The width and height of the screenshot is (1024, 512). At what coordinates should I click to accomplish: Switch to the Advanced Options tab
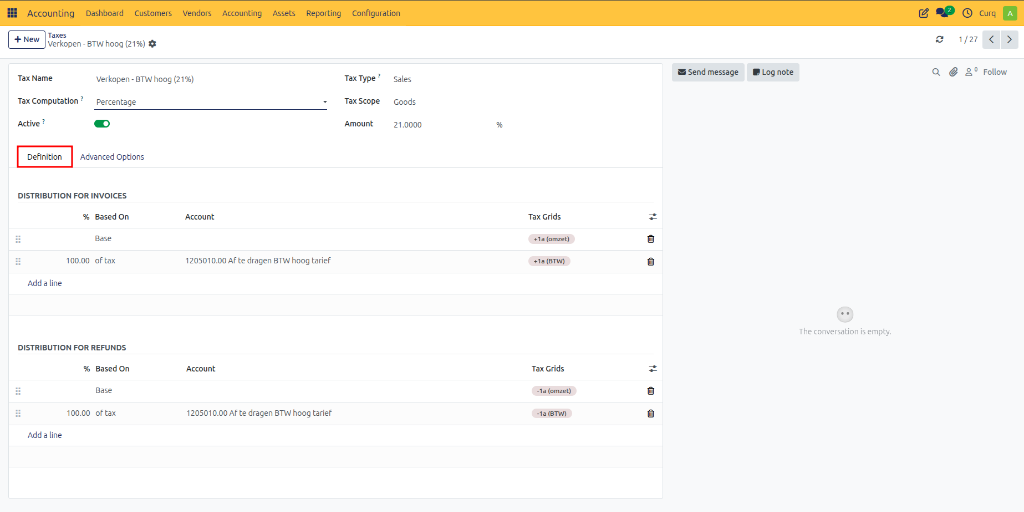(112, 157)
